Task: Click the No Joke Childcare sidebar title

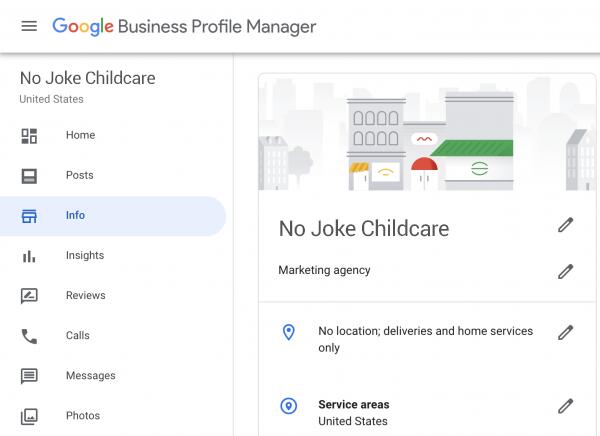Action: click(x=88, y=78)
